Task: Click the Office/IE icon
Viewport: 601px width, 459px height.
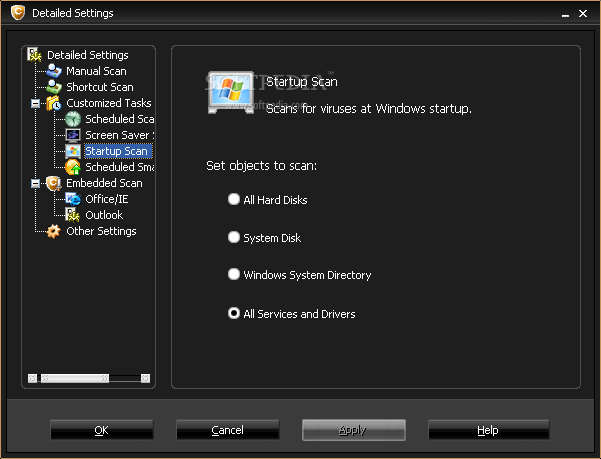Action: point(73,199)
